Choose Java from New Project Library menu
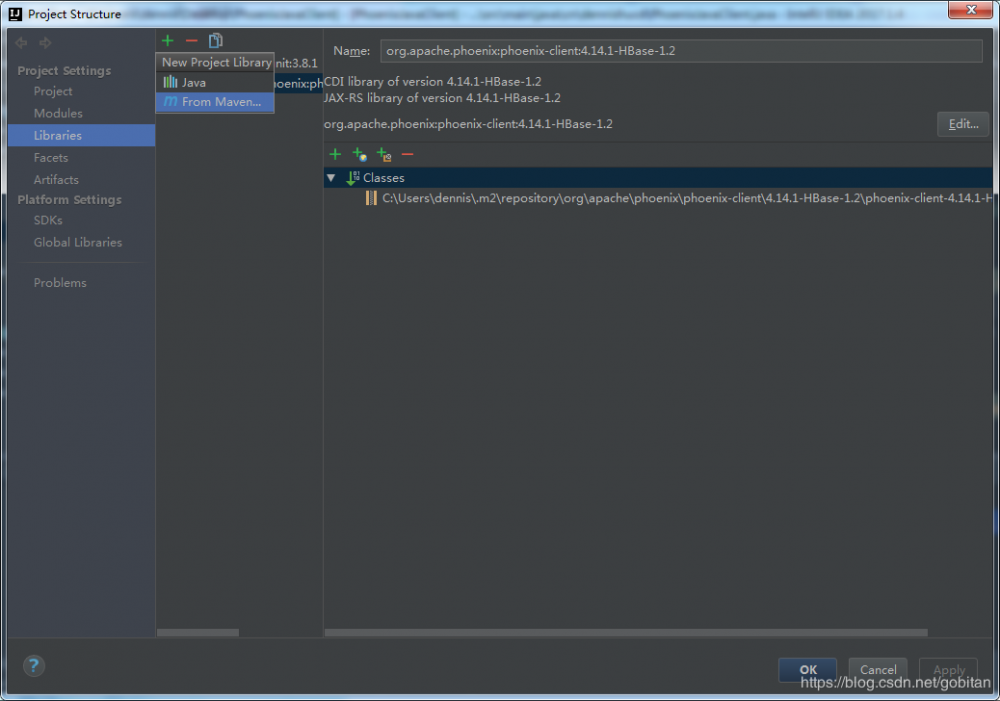This screenshot has height=701, width=1000. (215, 82)
